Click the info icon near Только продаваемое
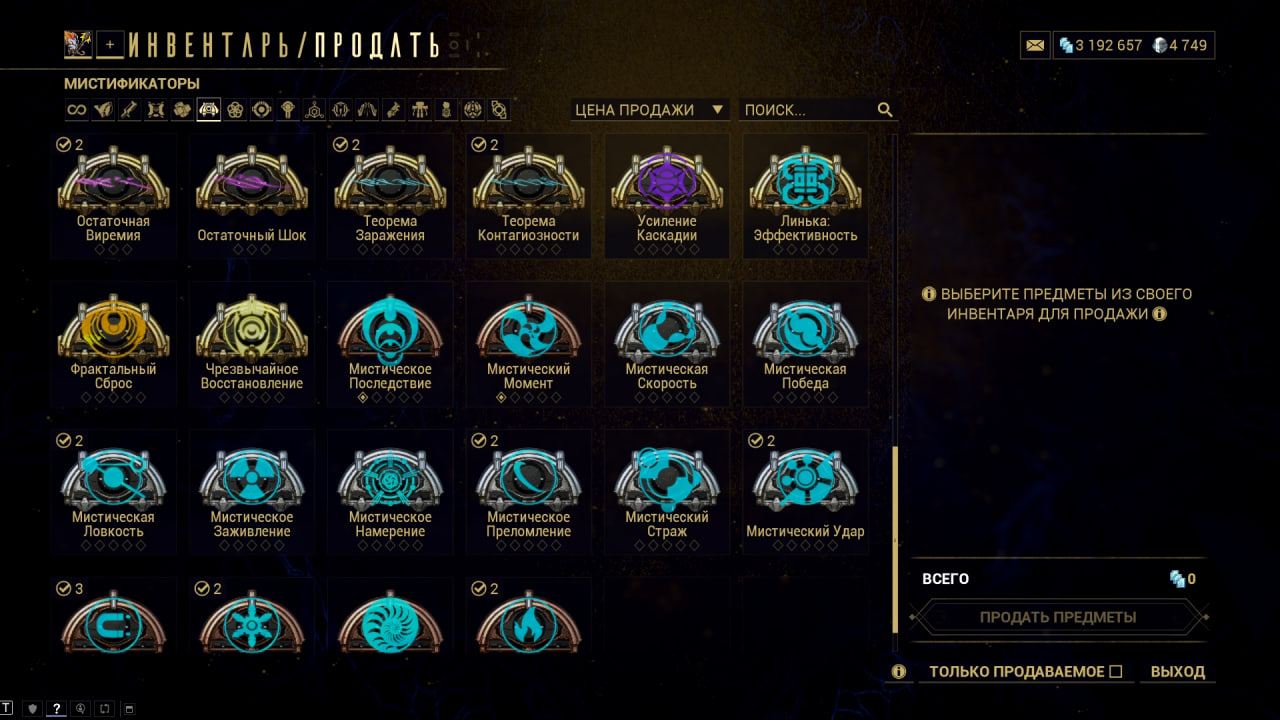Screen dimensions: 1280x720 pos(899,672)
